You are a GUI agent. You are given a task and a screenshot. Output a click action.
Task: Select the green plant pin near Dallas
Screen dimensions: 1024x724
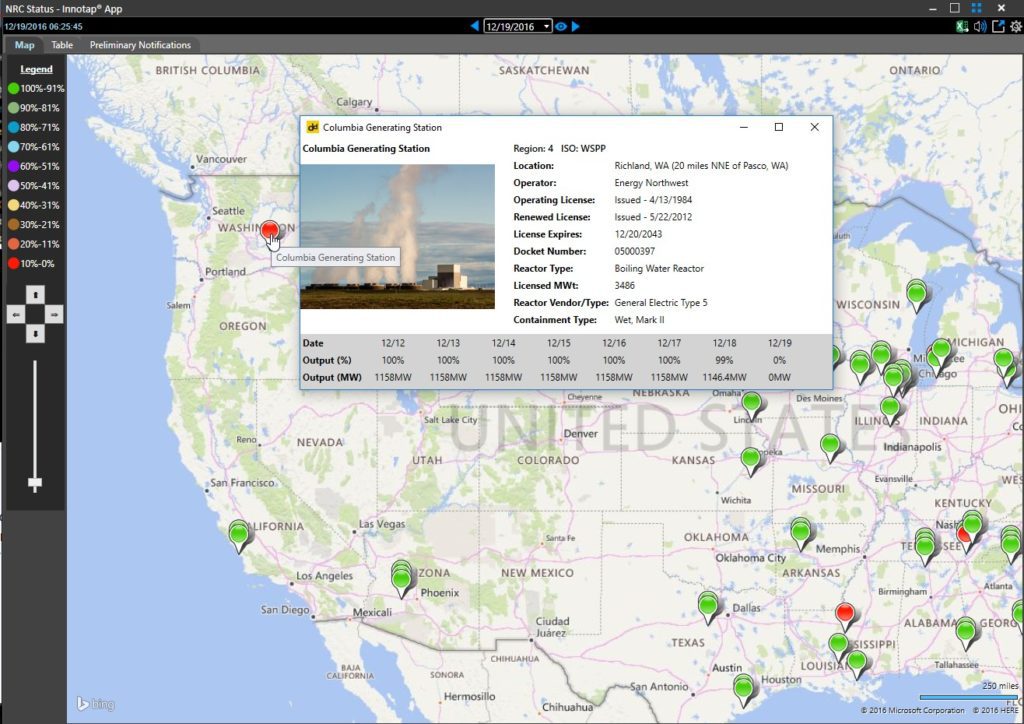pyautogui.click(x=708, y=604)
